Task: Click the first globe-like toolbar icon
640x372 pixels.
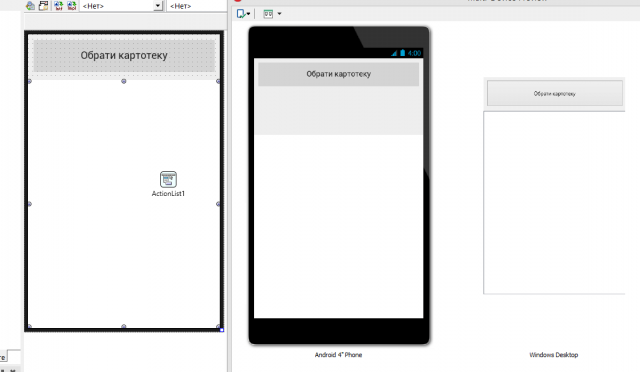Action: tap(30, 6)
